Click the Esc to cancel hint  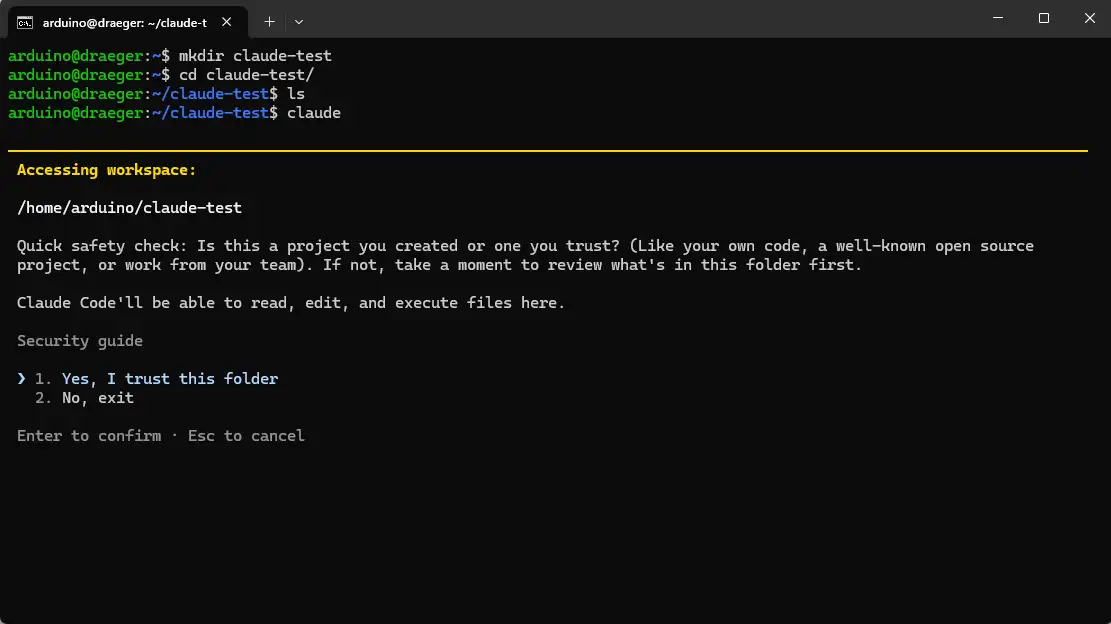[246, 436]
